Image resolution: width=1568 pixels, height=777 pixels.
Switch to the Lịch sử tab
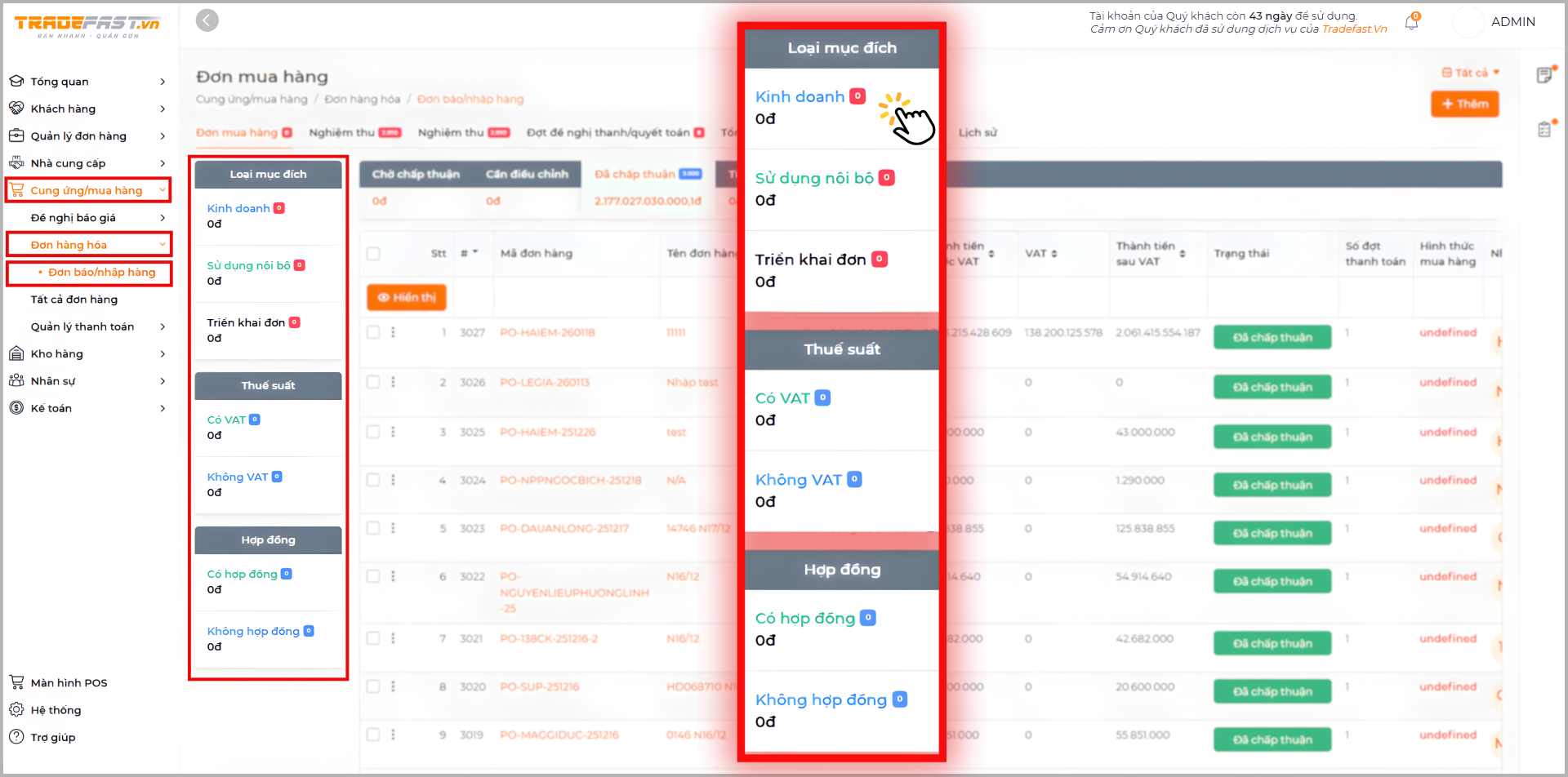pos(978,132)
